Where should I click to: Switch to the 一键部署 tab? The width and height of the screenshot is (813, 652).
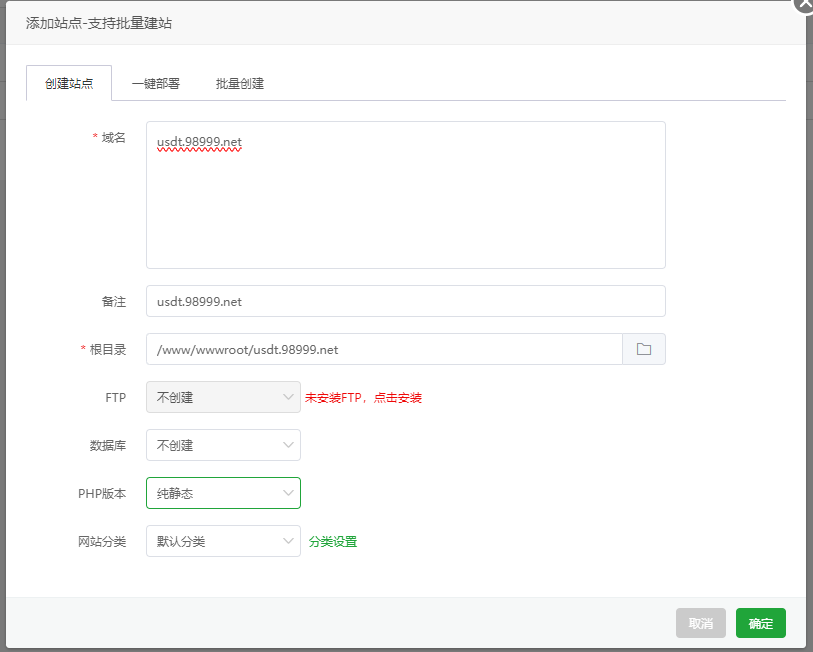tap(156, 84)
